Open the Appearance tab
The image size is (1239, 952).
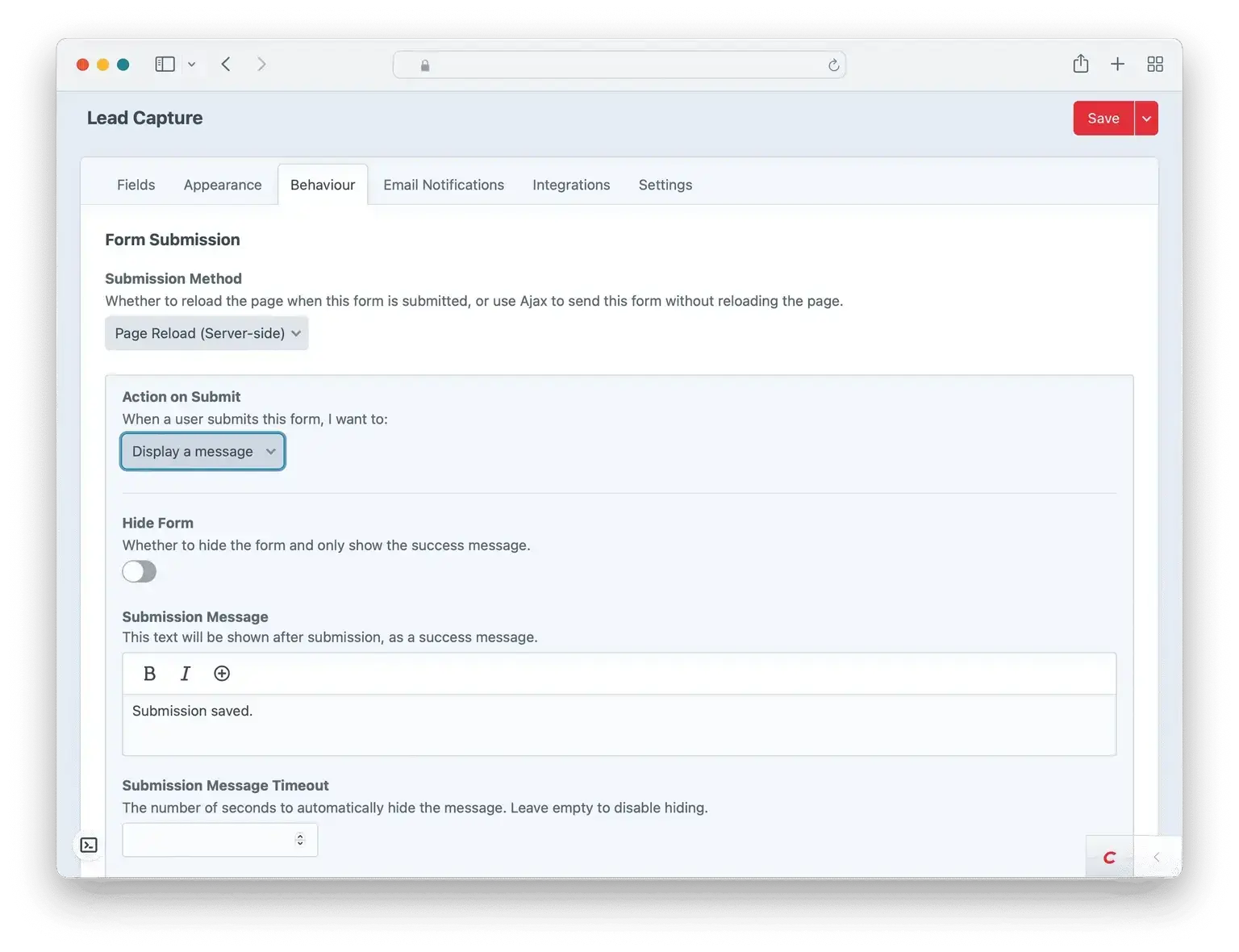point(223,184)
